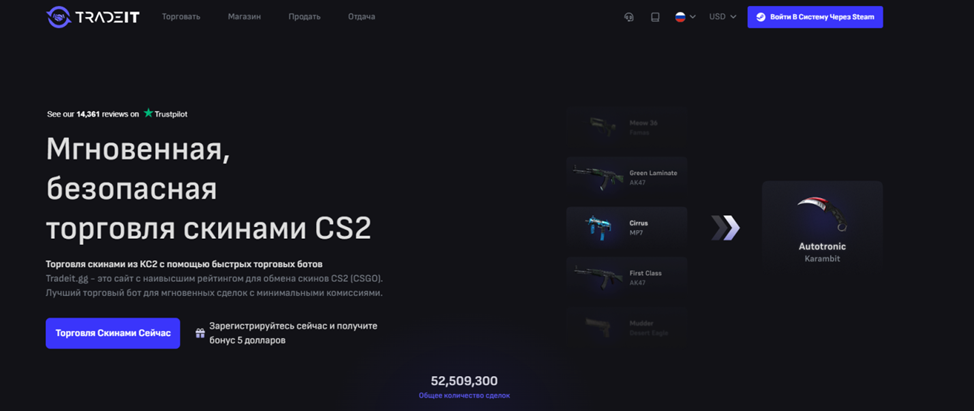
Task: Click Войти В Систему Через Steam button
Action: point(815,17)
